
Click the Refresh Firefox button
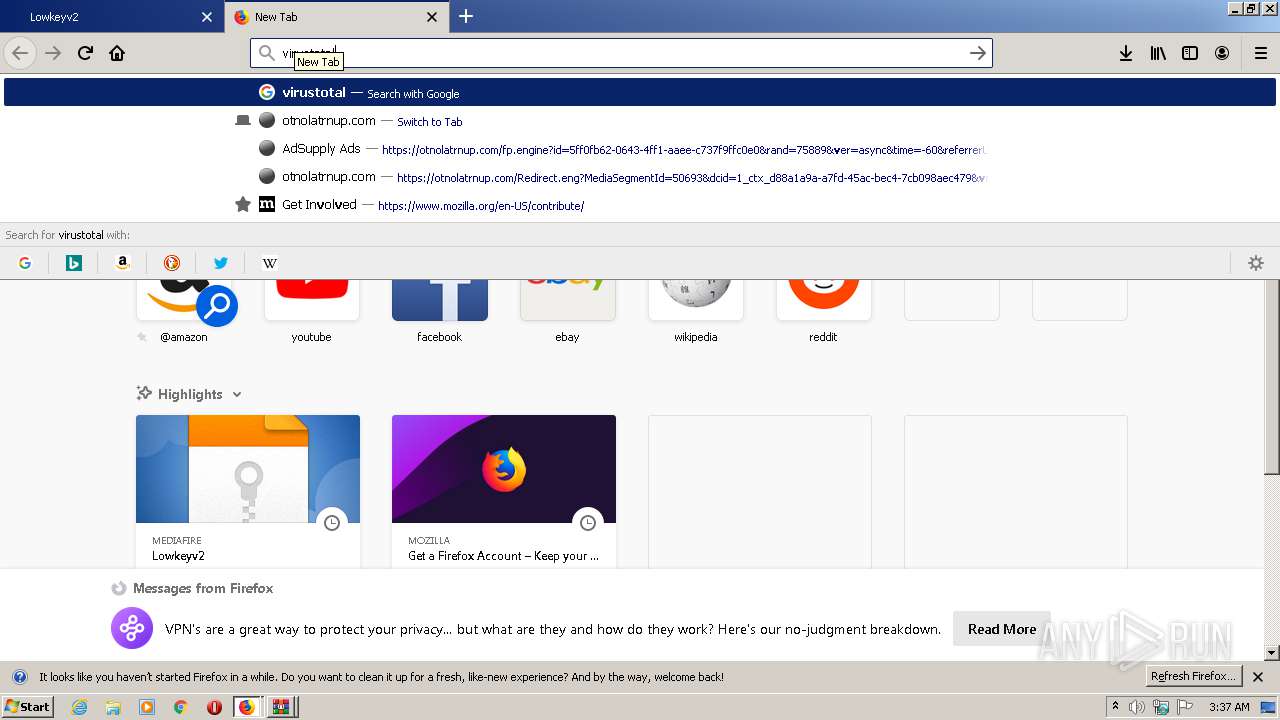tap(1193, 676)
